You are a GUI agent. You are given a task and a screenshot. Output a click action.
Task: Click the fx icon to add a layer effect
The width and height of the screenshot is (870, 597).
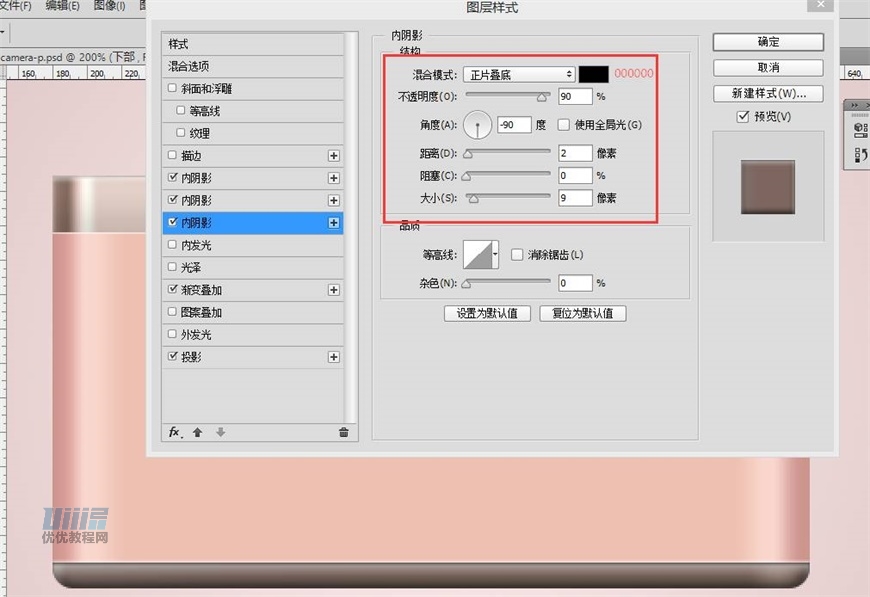[175, 432]
